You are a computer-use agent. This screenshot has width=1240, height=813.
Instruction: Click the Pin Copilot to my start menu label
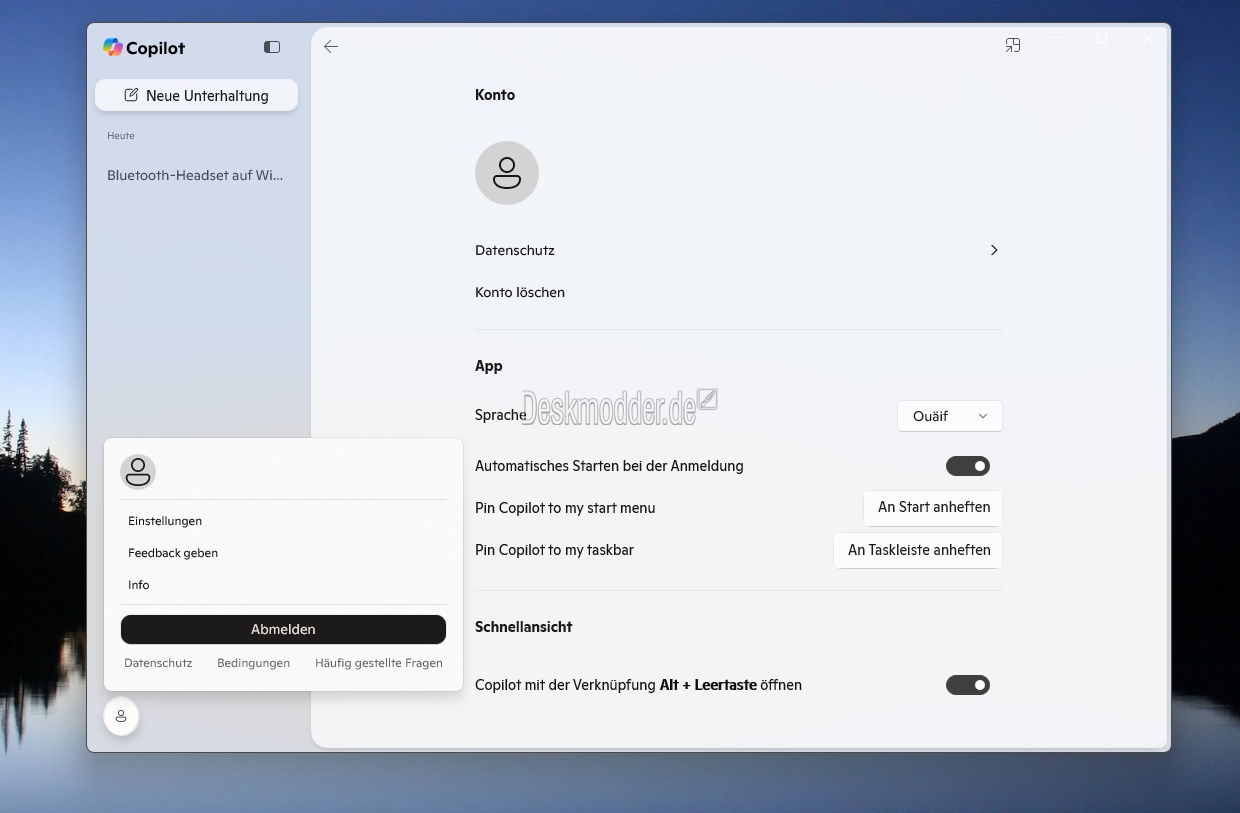point(565,508)
